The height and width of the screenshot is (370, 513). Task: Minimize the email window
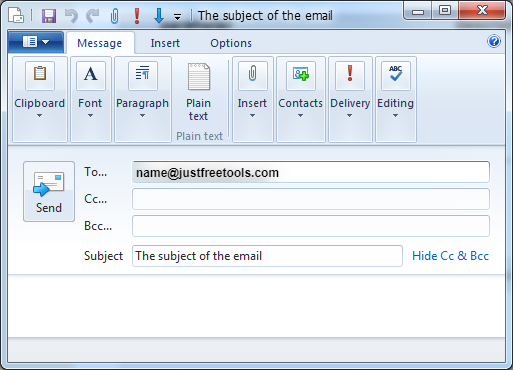418,11
